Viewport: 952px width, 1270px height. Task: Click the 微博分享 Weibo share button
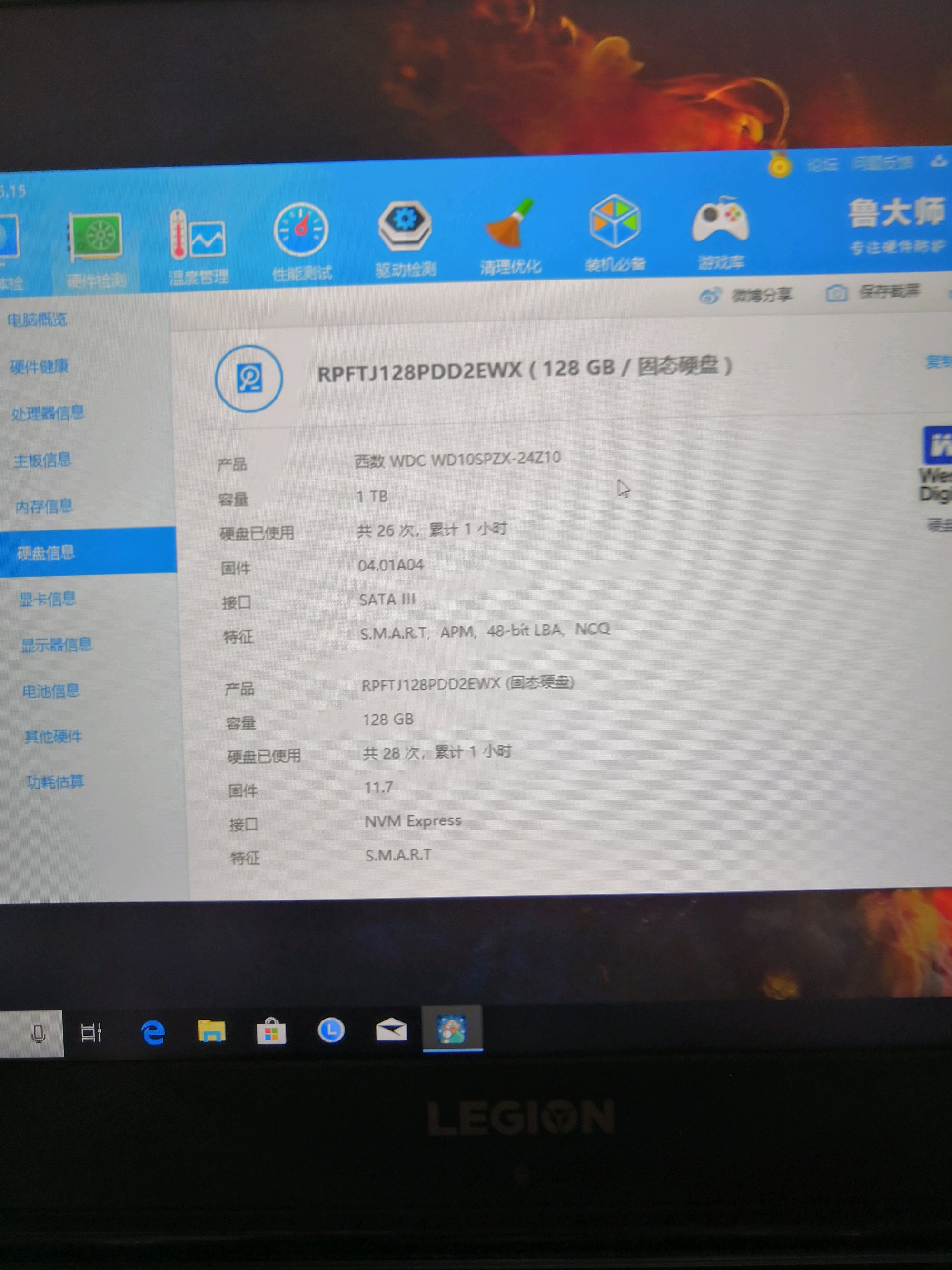click(746, 296)
